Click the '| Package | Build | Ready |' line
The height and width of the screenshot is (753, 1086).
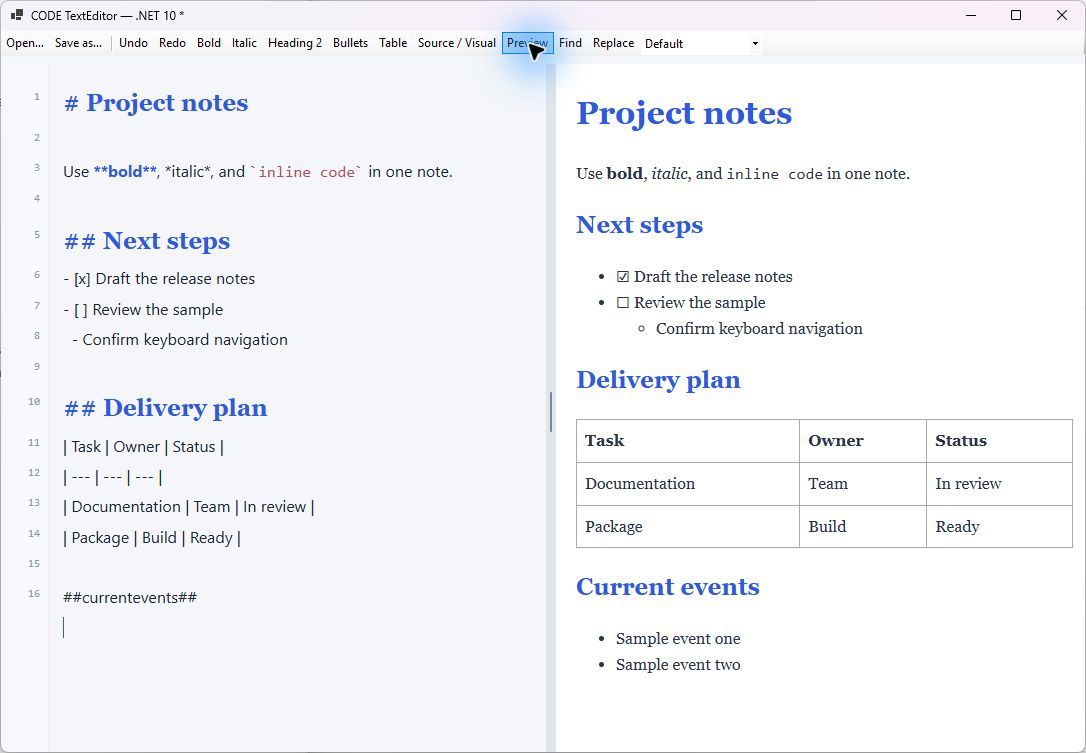click(x=152, y=538)
